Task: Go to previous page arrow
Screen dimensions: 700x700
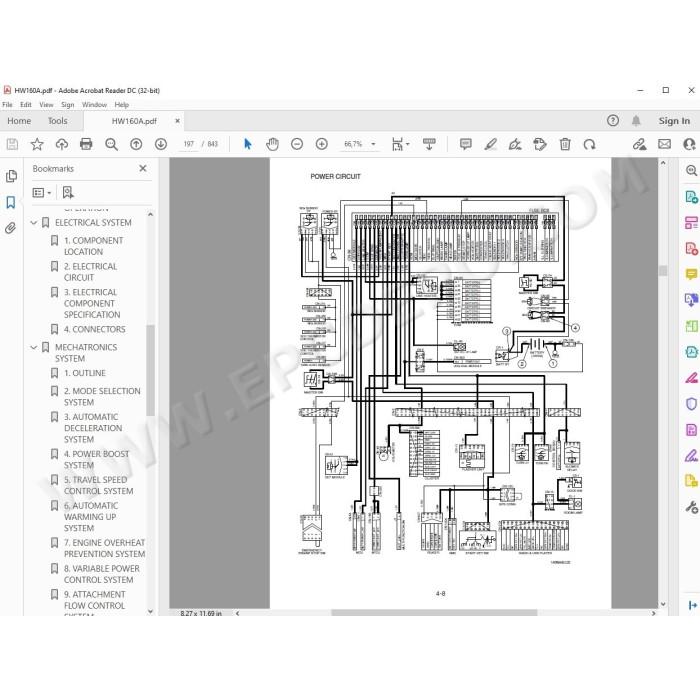Action: (136, 144)
